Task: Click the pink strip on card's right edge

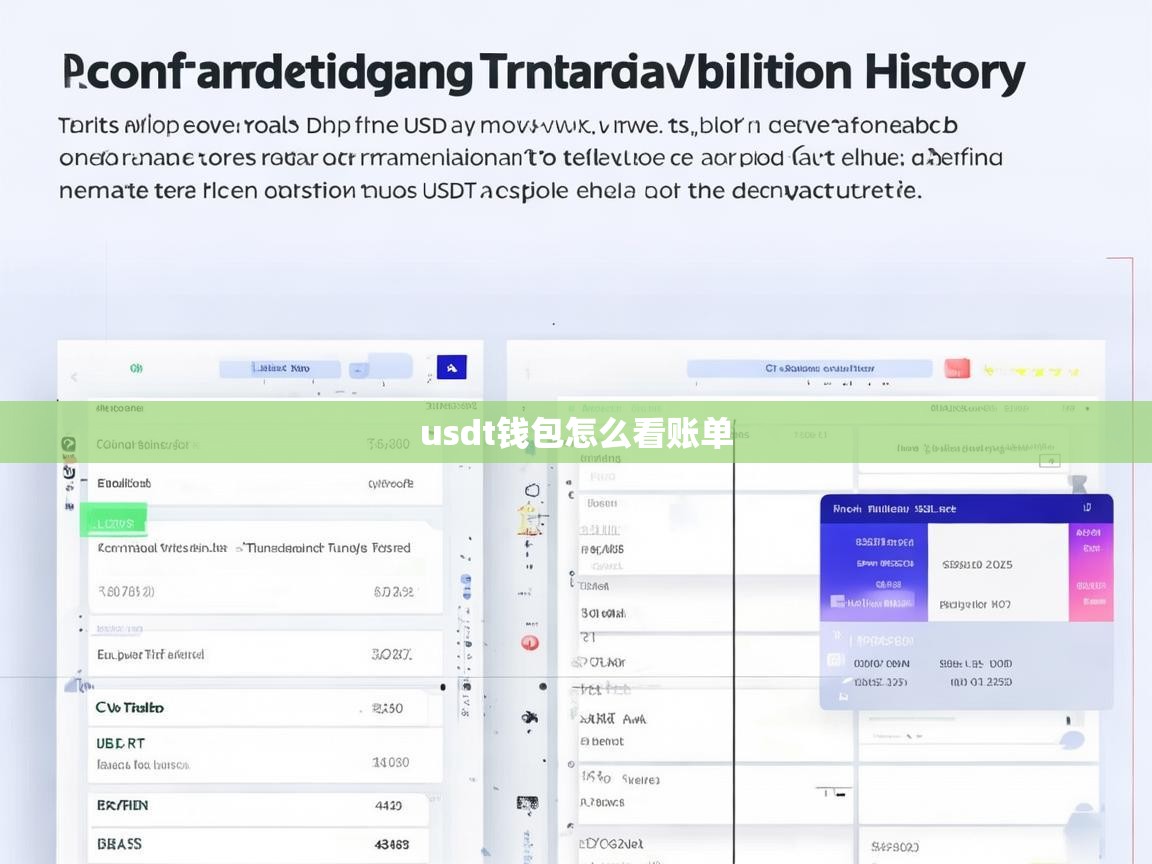Action: 1090,572
